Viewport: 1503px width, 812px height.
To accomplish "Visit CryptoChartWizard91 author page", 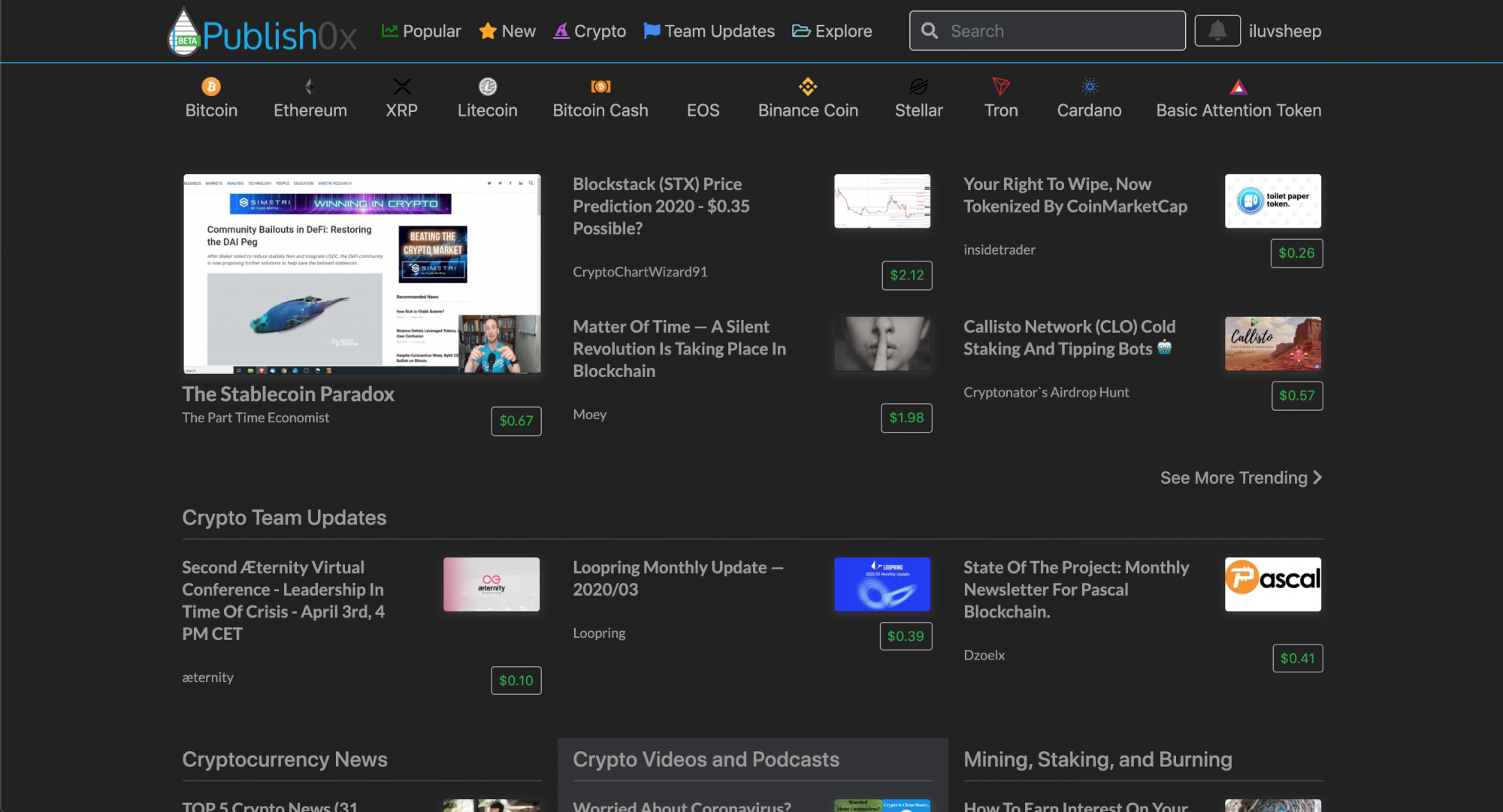I will (640, 272).
